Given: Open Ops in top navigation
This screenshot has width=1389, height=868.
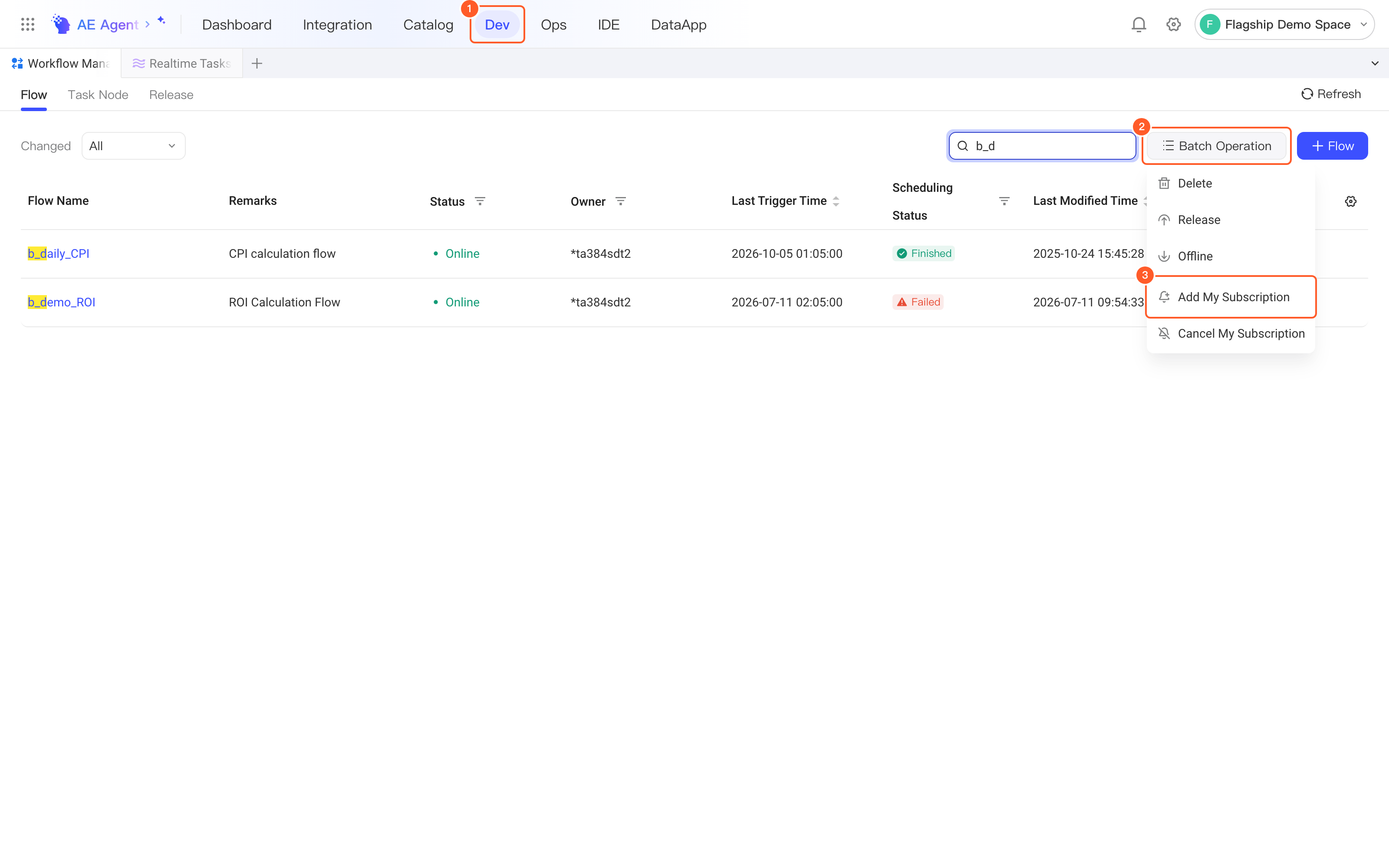Looking at the screenshot, I should click(553, 25).
